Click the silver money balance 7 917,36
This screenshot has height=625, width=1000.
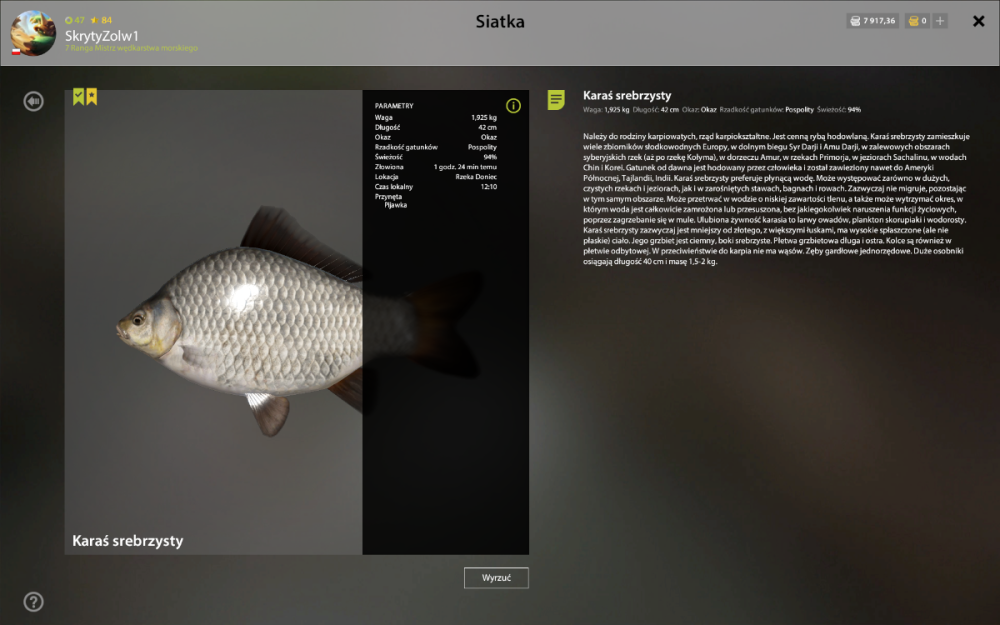pyautogui.click(x=872, y=21)
